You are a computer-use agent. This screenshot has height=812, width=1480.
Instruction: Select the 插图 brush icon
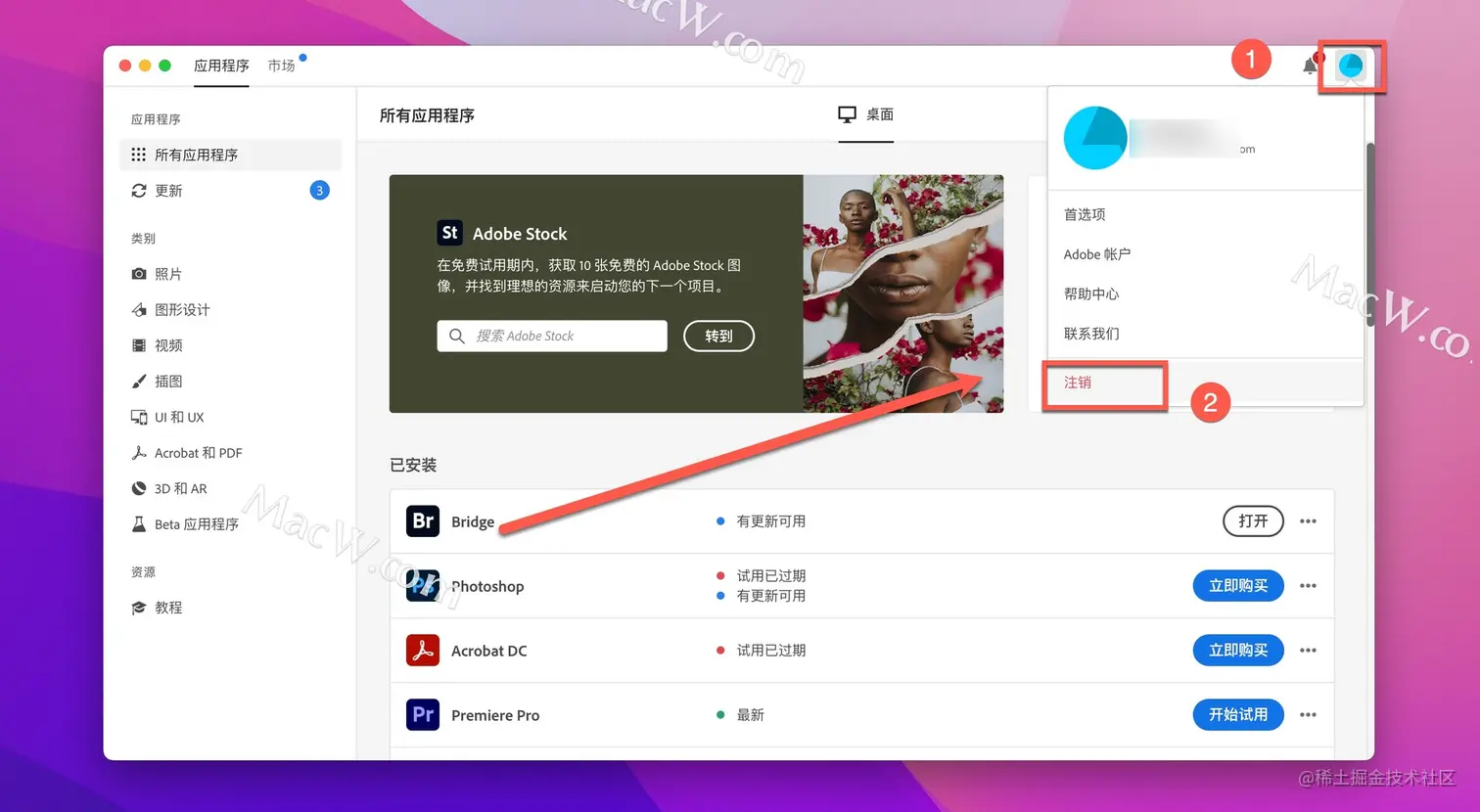click(139, 382)
